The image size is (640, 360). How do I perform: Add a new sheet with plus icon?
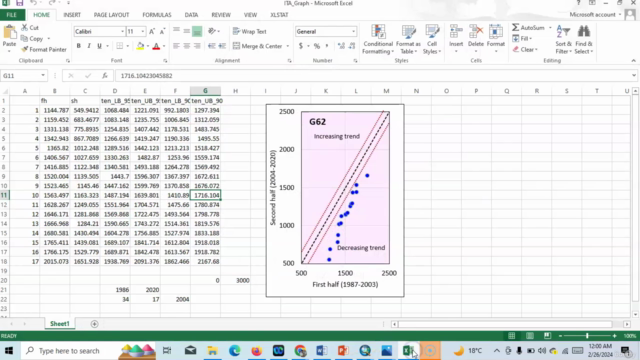(94, 324)
